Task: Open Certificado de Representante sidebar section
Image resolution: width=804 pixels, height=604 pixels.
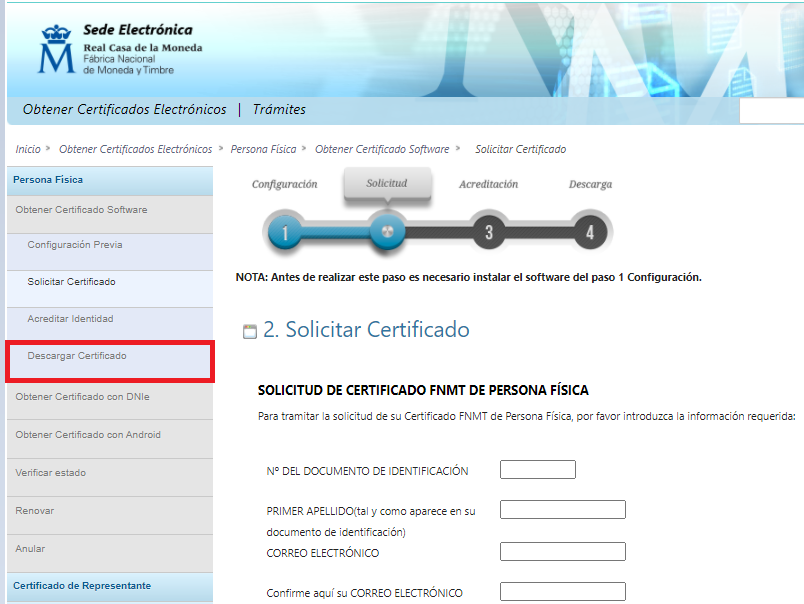Action: [110, 587]
